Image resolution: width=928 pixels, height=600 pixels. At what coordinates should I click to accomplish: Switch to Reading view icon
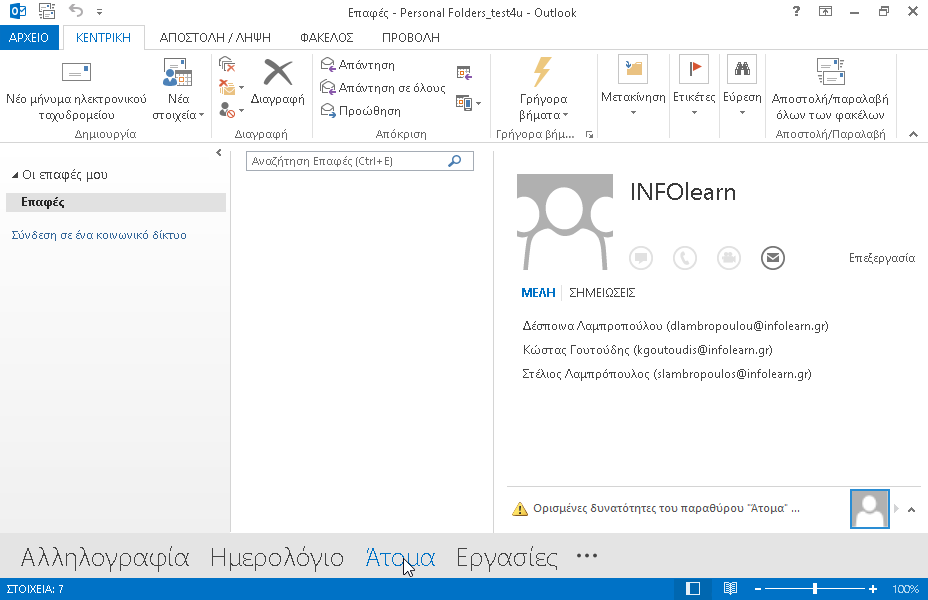[730, 589]
